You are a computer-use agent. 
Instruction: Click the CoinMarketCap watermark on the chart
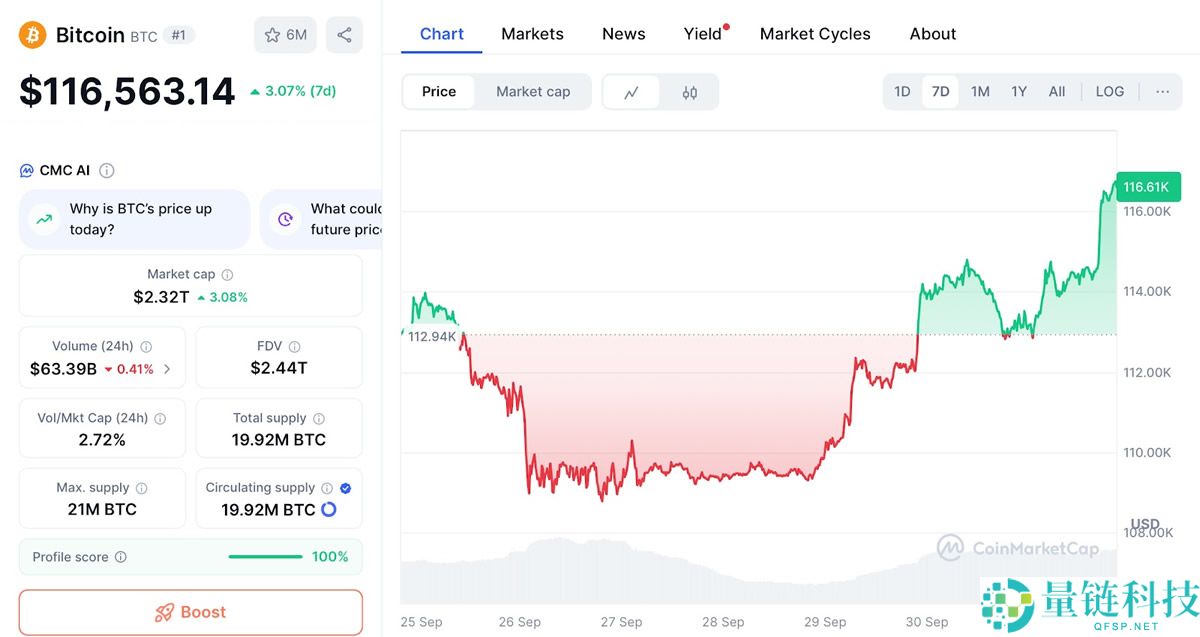pos(1020,549)
